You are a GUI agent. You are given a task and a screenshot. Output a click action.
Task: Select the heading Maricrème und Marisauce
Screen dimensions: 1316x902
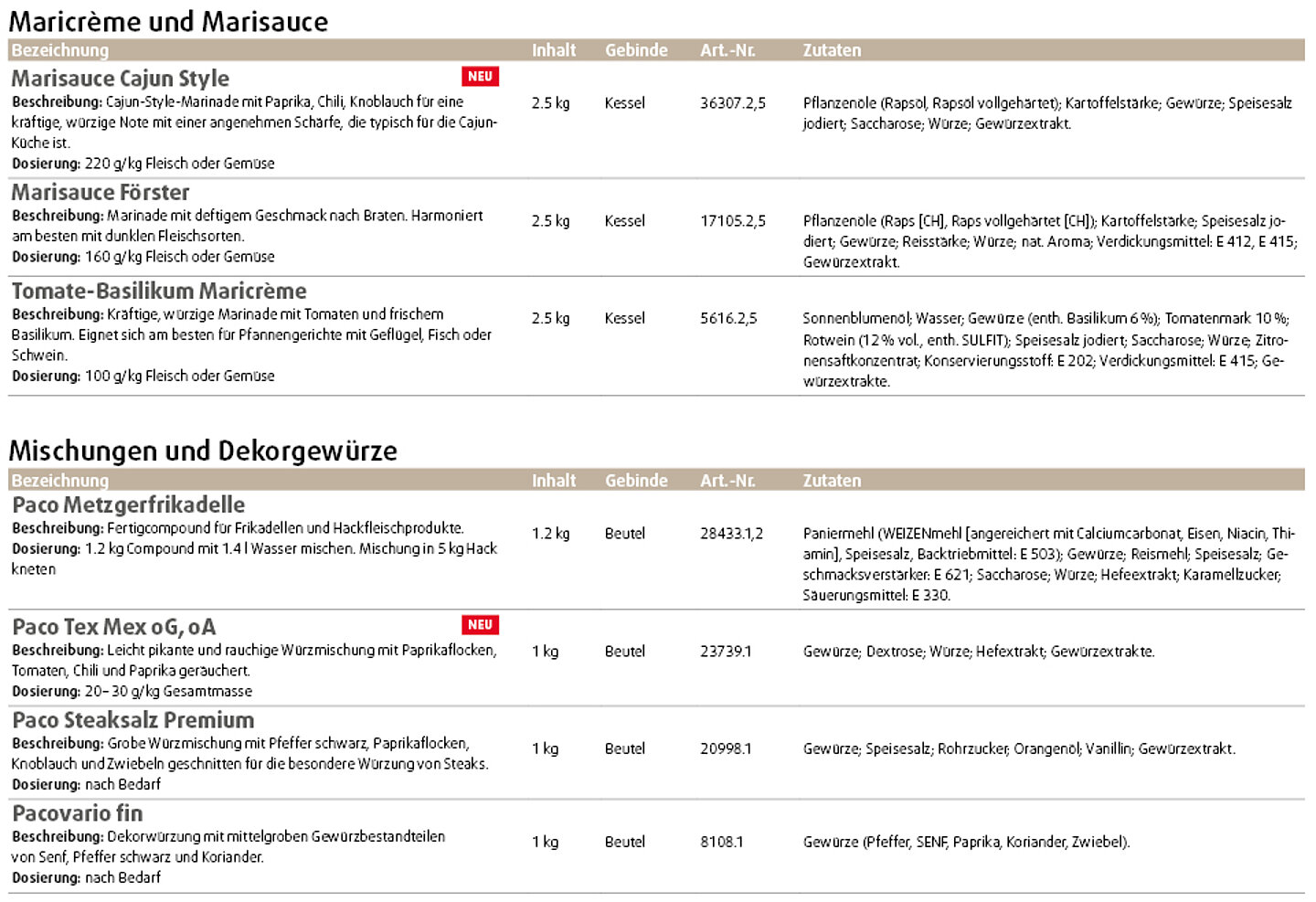(x=168, y=21)
